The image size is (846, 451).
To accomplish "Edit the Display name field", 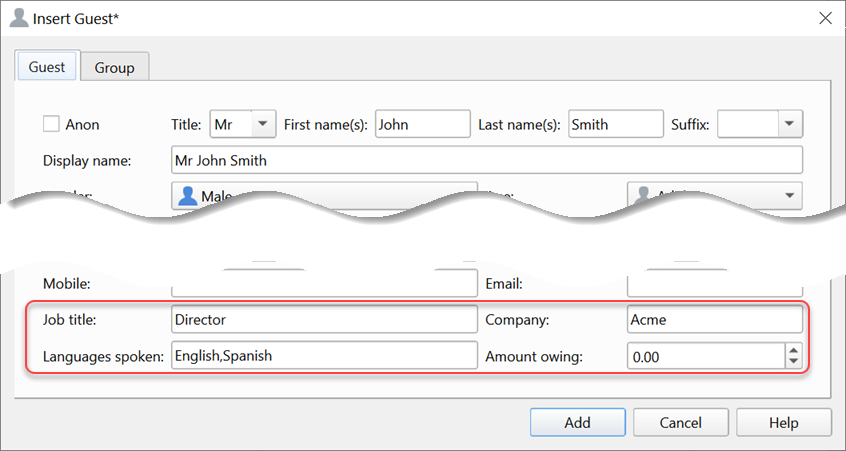I will click(486, 160).
